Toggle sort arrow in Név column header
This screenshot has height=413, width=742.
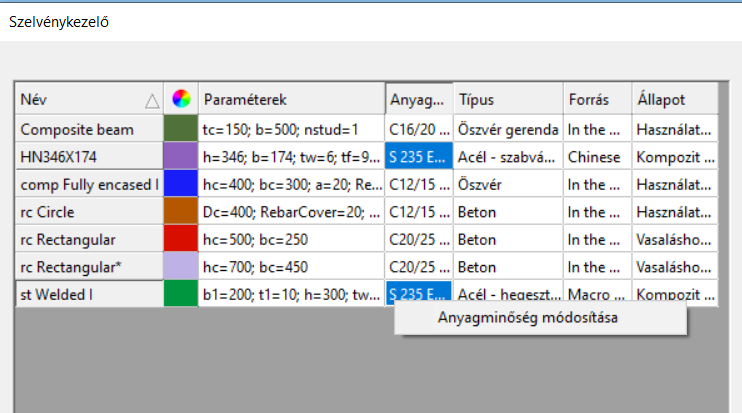tap(152, 101)
